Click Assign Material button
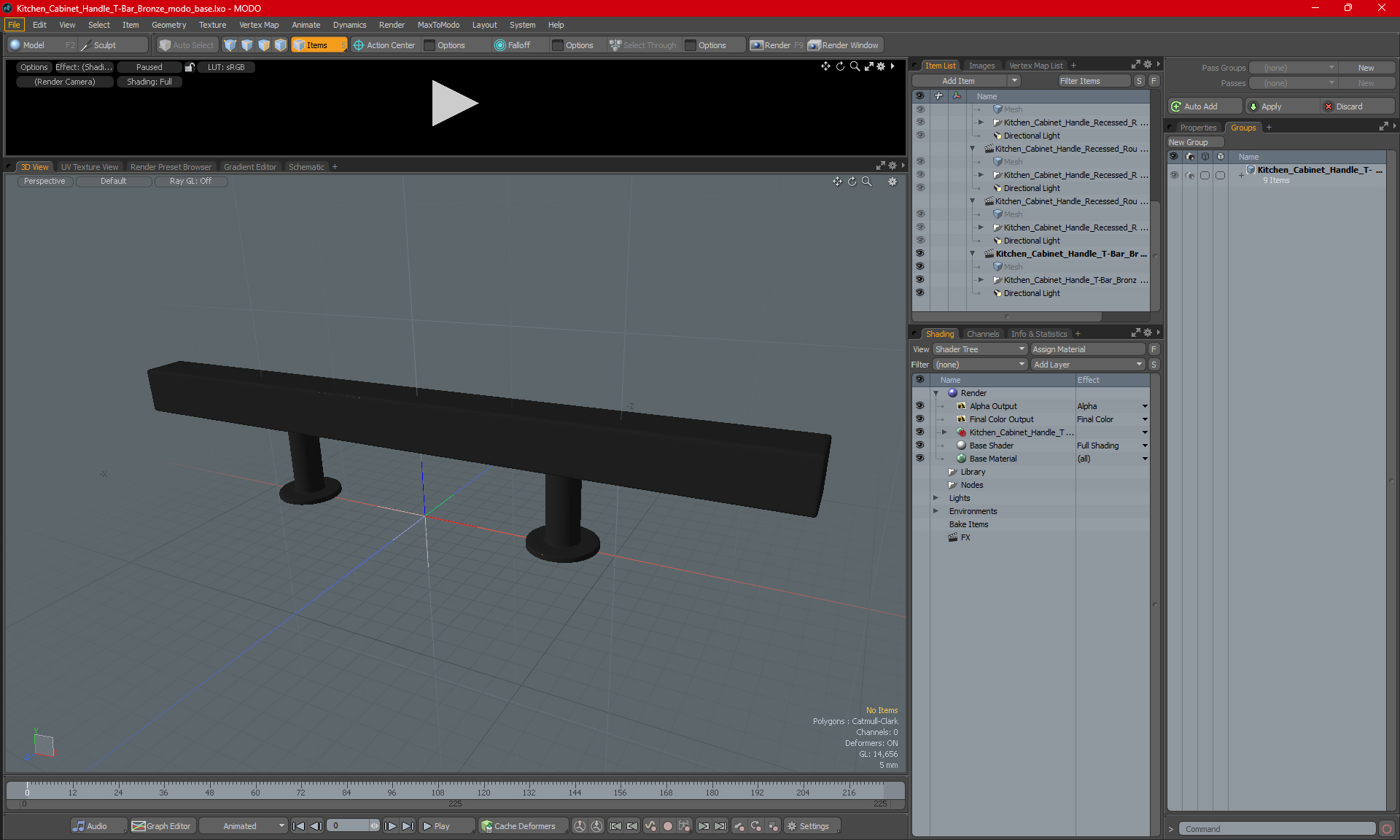 pyautogui.click(x=1088, y=349)
